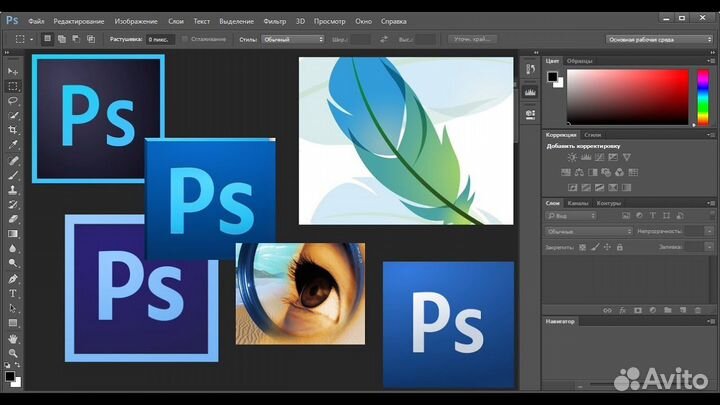Image resolution: width=720 pixels, height=405 pixels.
Task: Select the Dodge tool
Action: (13, 263)
